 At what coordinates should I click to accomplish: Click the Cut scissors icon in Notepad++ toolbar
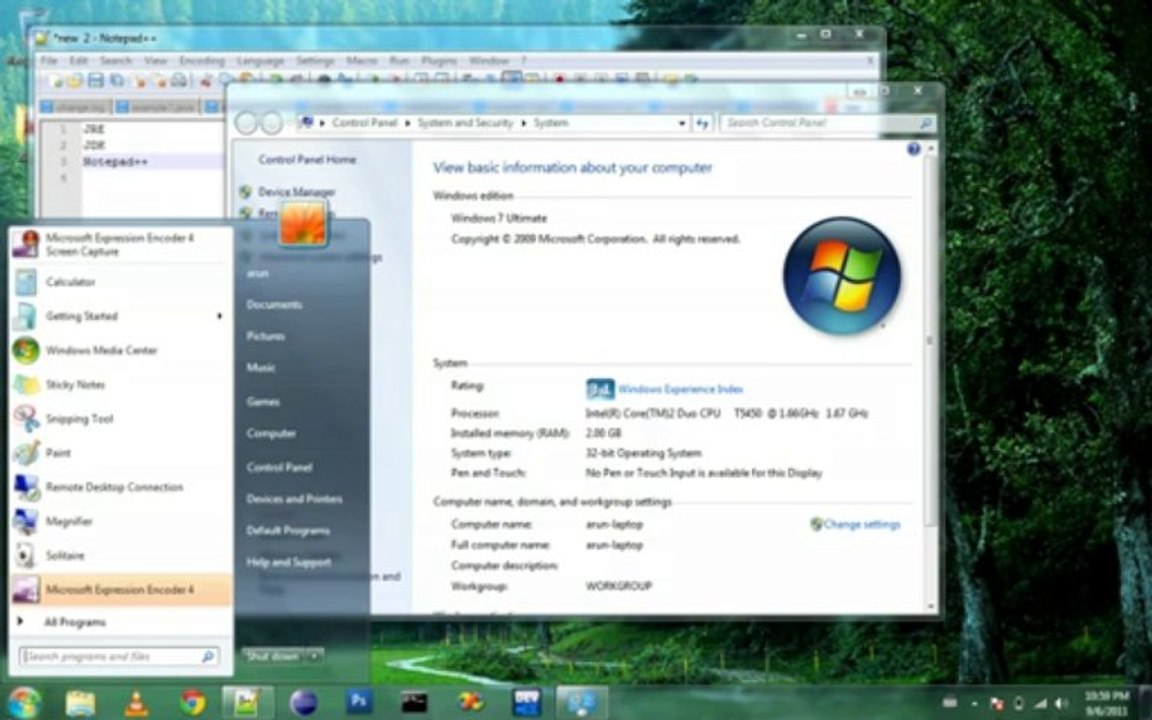pyautogui.click(x=206, y=81)
